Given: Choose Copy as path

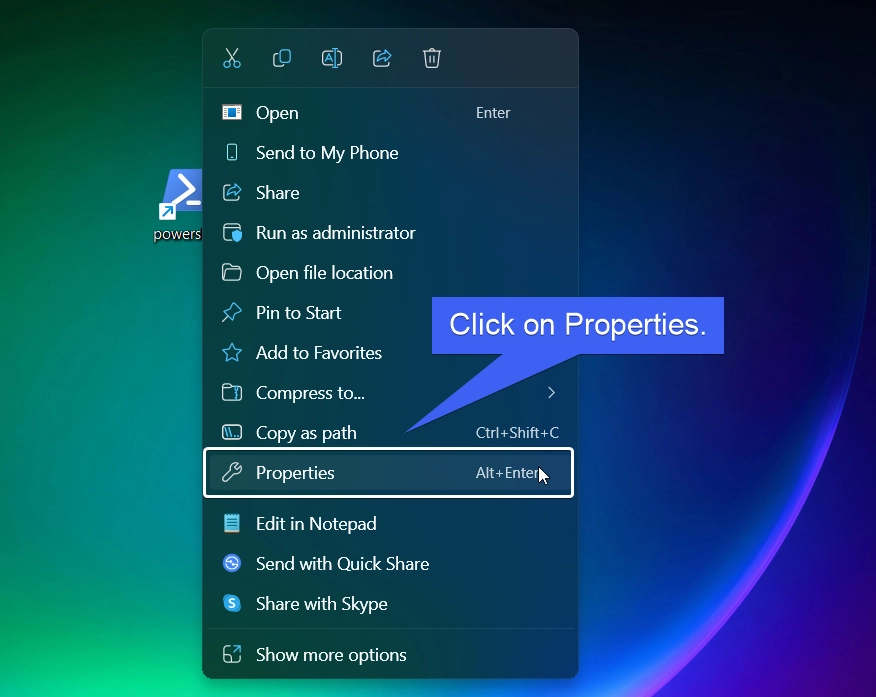Looking at the screenshot, I should pyautogui.click(x=390, y=433).
